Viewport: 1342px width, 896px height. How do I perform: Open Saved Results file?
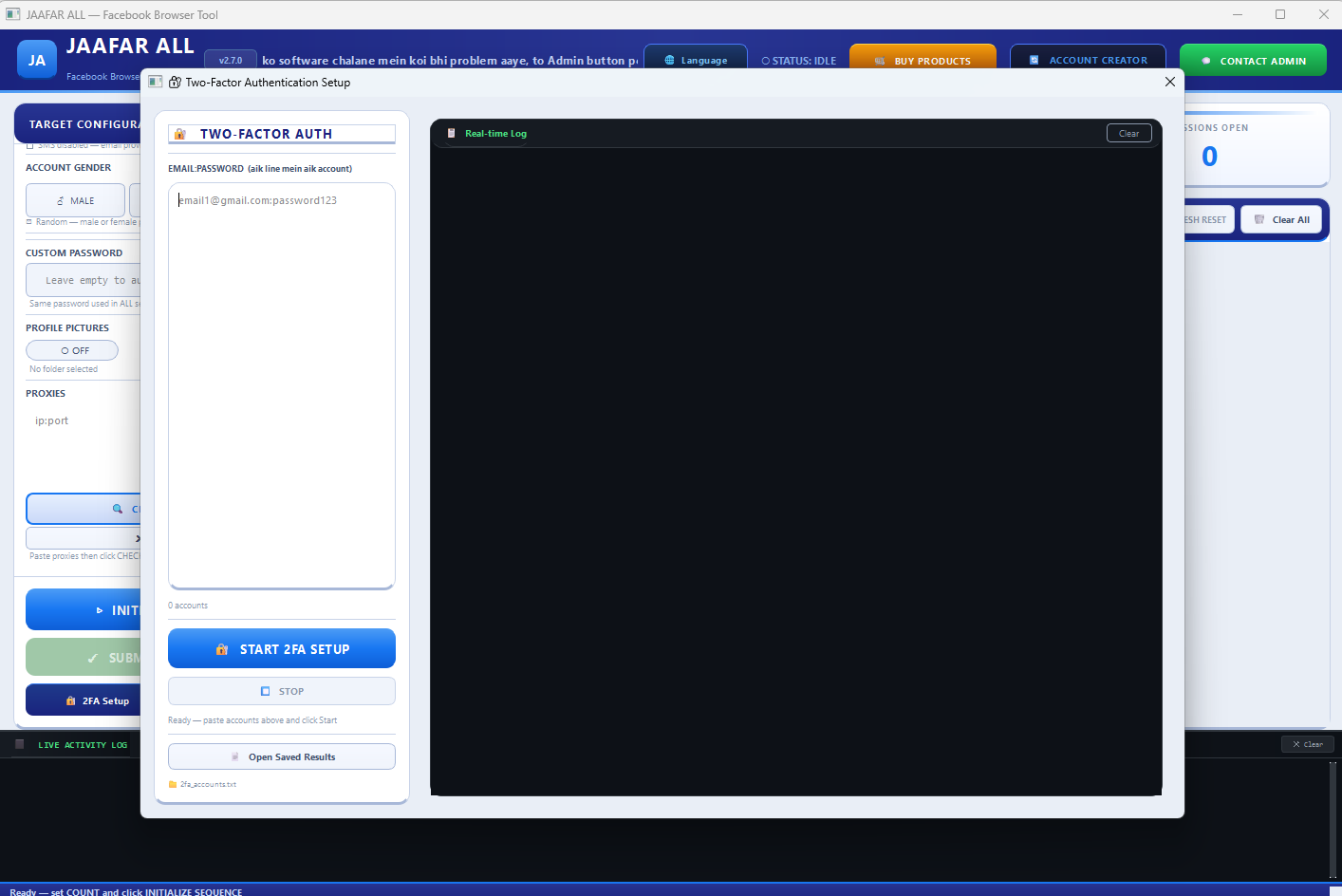282,756
